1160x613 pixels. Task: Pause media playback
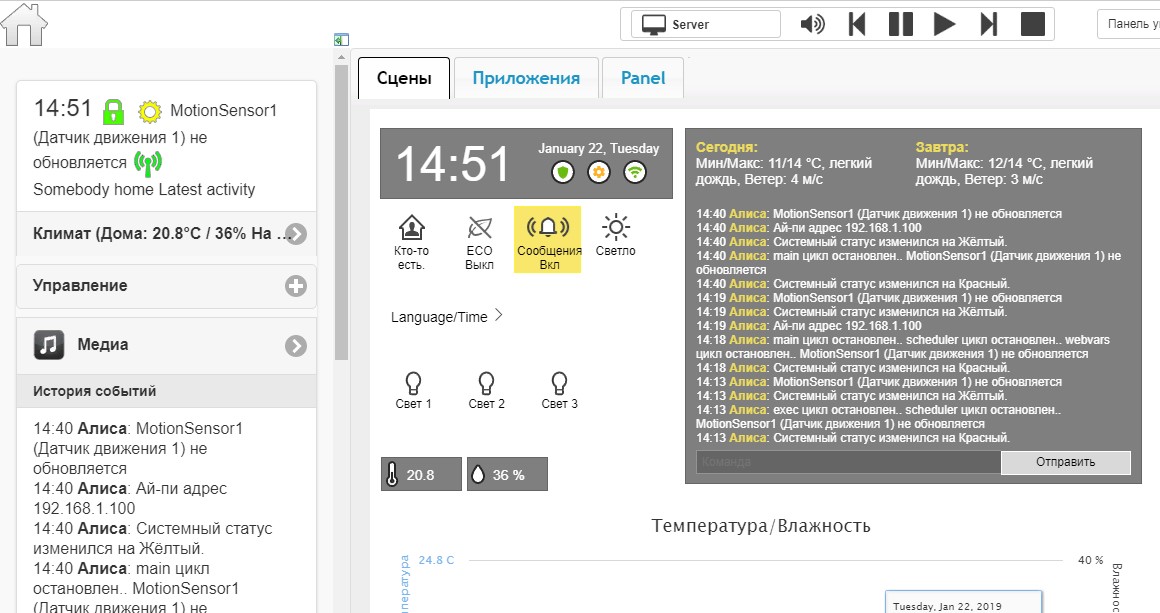tap(900, 24)
